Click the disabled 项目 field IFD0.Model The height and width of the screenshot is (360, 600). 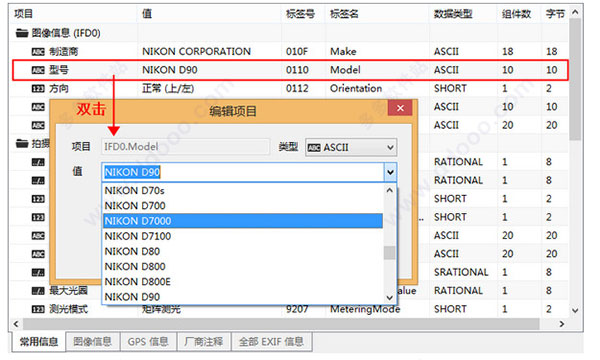click(x=186, y=147)
